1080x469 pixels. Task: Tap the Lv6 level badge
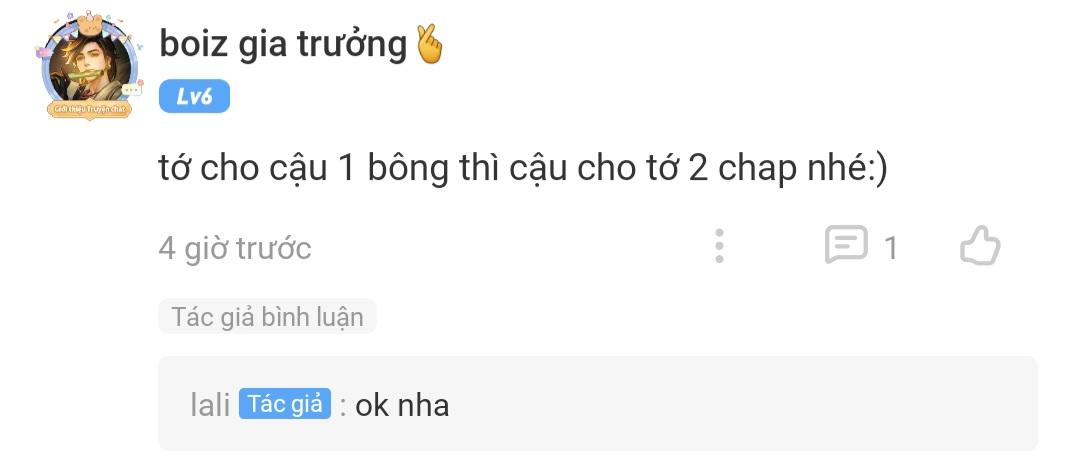pyautogui.click(x=194, y=96)
